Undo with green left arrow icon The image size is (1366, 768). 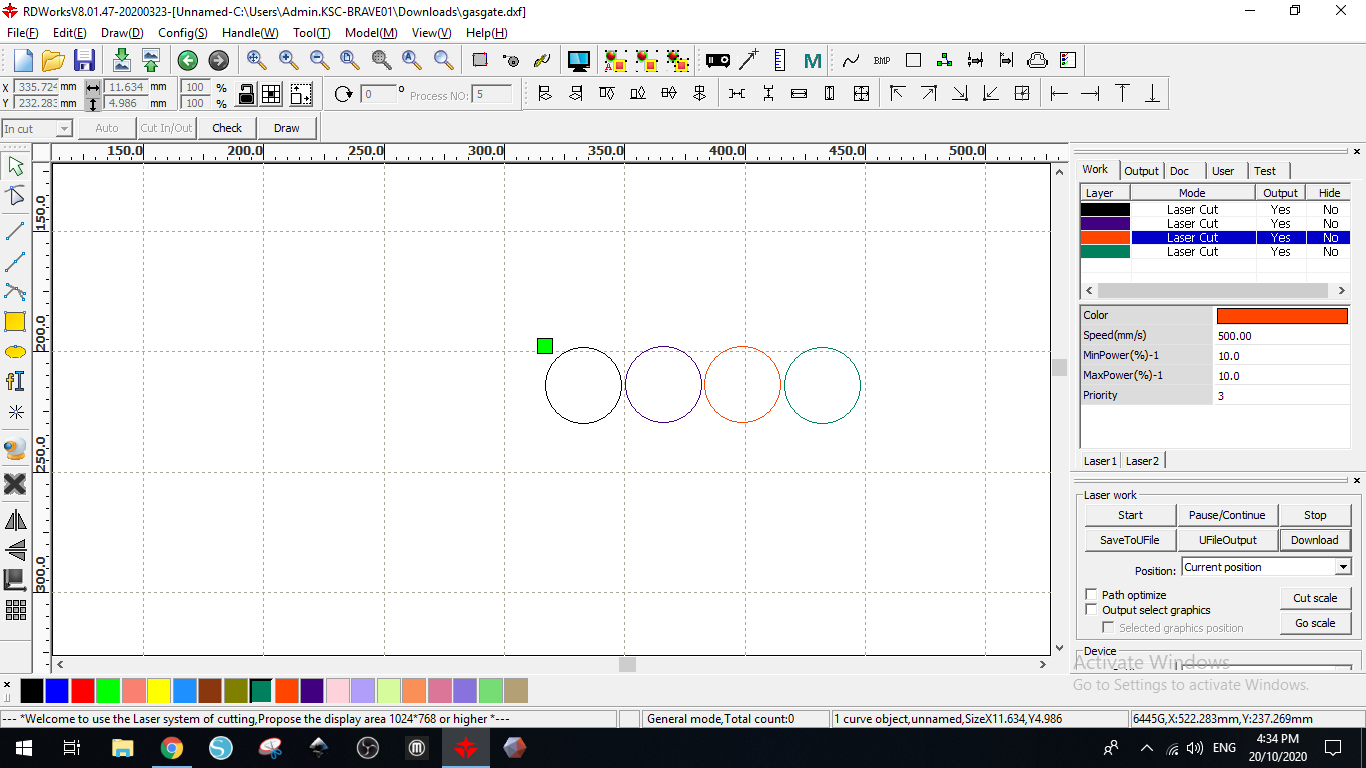[187, 61]
